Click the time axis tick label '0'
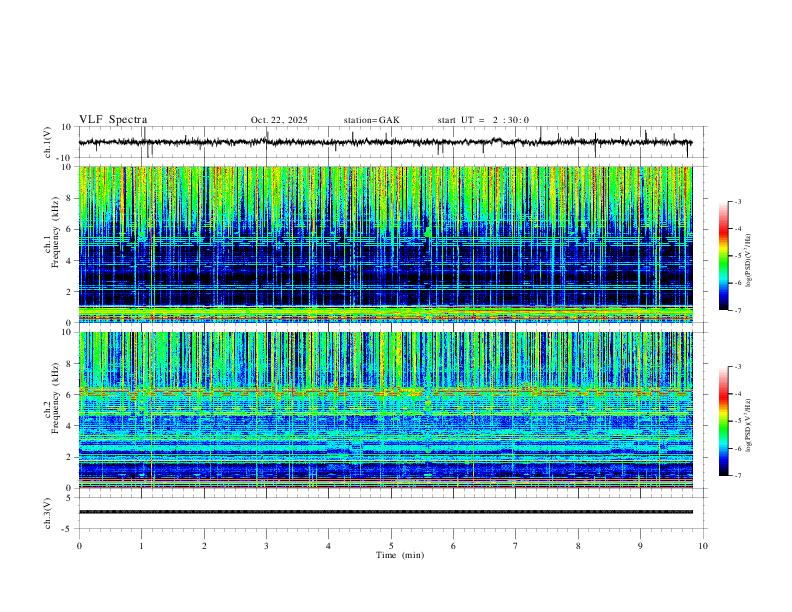792x612 pixels. (79, 546)
